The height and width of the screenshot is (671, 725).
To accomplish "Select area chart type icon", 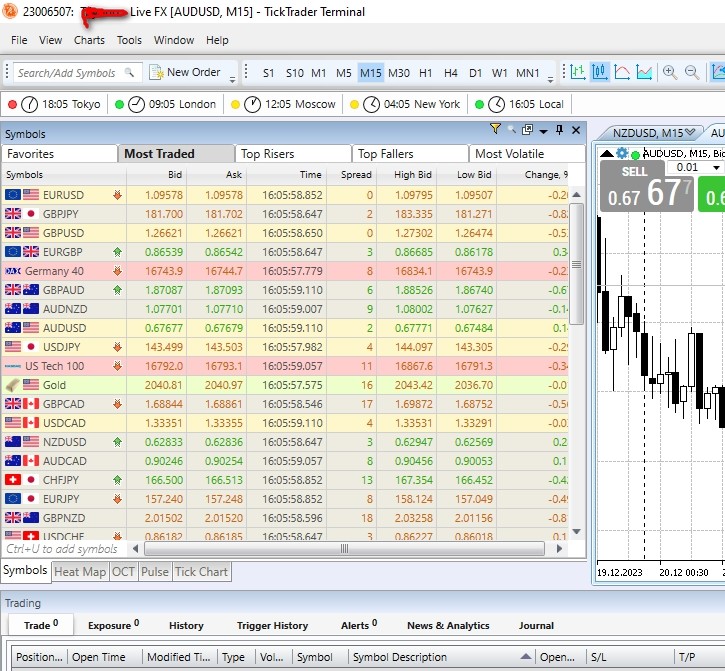I will 644,72.
